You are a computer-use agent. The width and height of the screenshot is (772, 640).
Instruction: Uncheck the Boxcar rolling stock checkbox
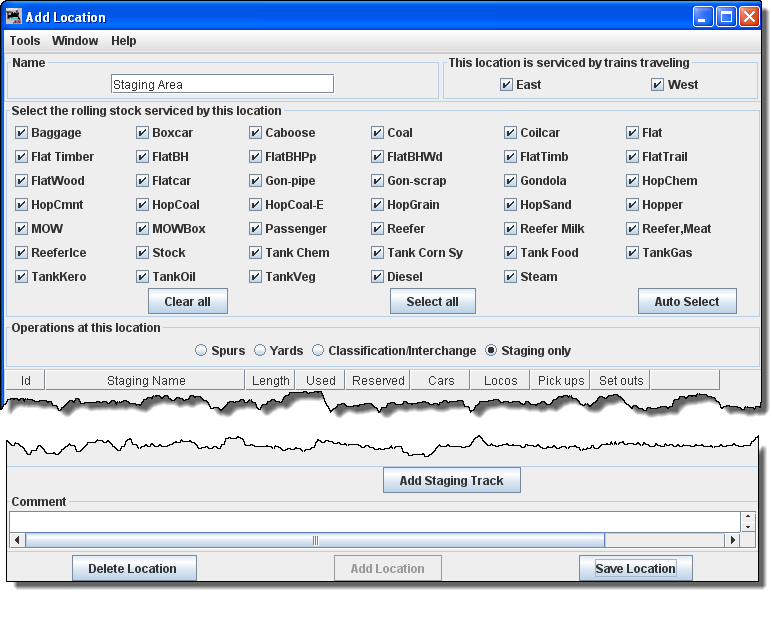click(x=143, y=133)
